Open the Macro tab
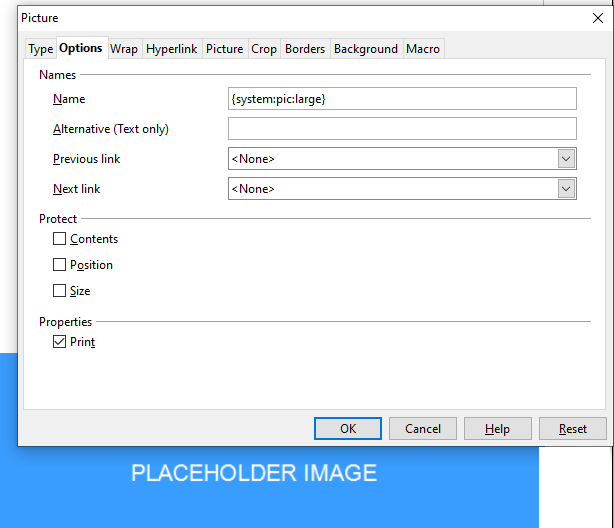Image resolution: width=614 pixels, height=528 pixels. pyautogui.click(x=423, y=49)
